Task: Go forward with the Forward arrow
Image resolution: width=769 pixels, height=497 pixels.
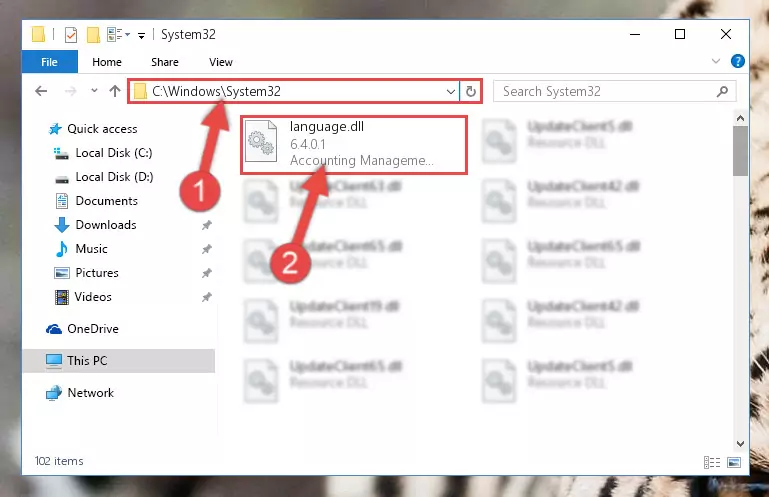Action: (71, 91)
